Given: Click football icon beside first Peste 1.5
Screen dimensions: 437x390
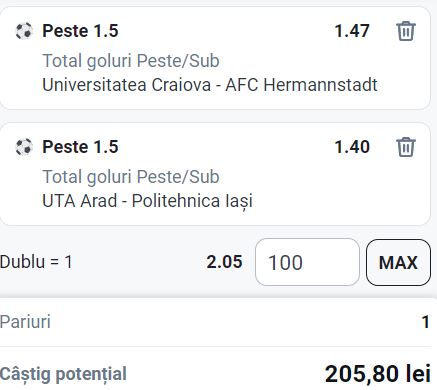Looking at the screenshot, I should click(x=24, y=31).
